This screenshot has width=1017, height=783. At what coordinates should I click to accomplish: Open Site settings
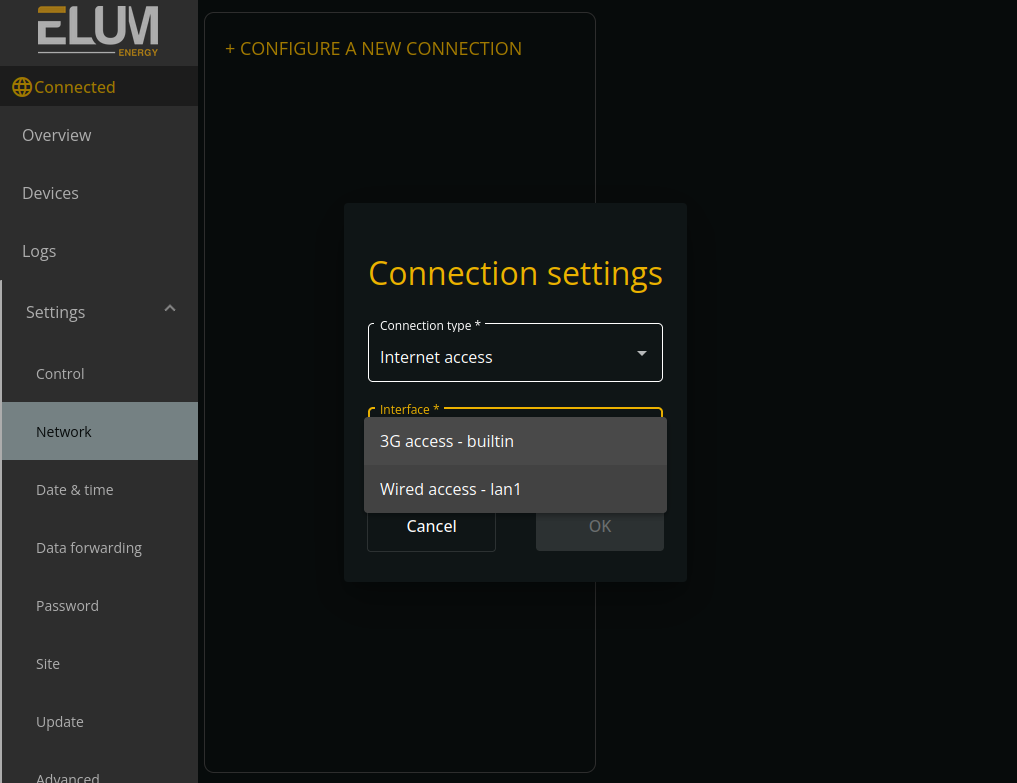101,664
